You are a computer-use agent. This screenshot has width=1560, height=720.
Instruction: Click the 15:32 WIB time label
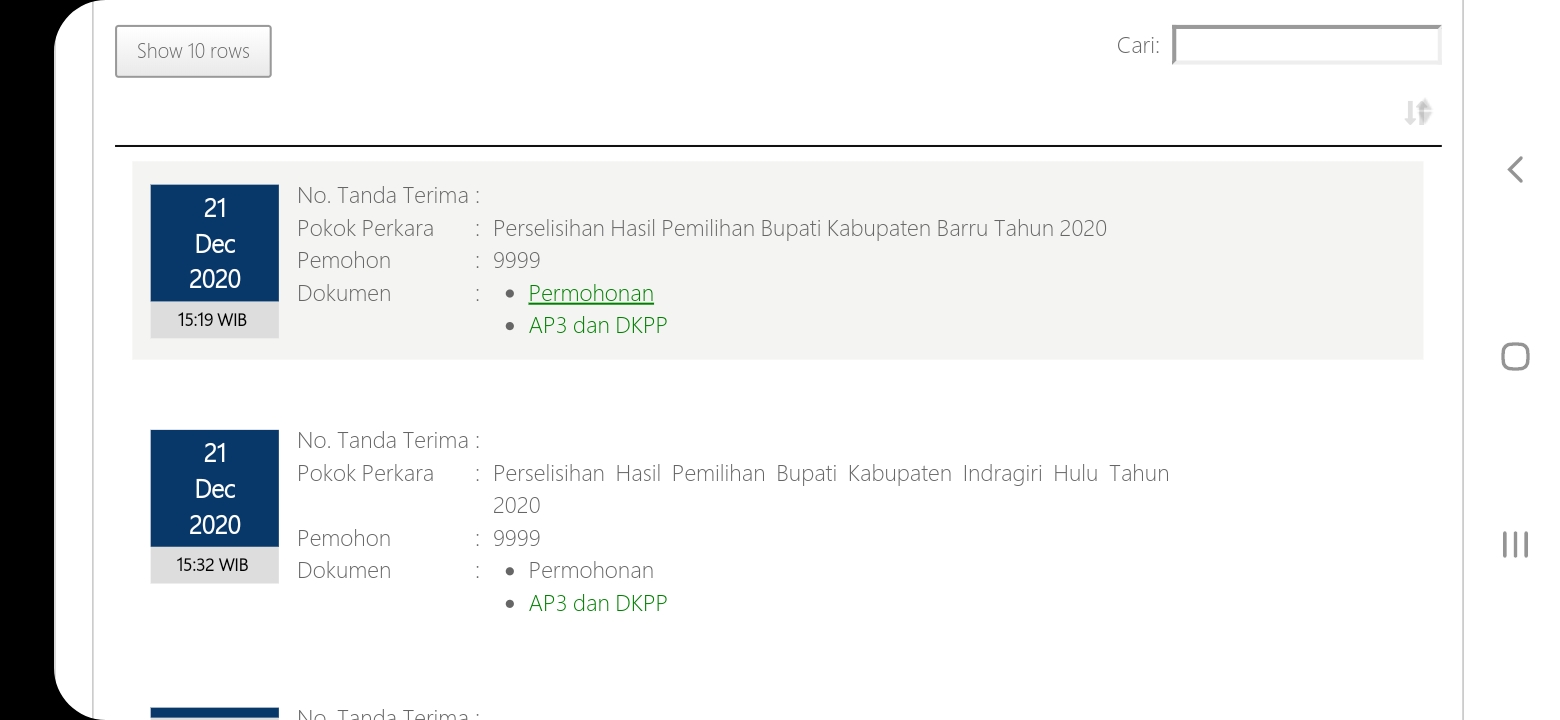pos(213,565)
